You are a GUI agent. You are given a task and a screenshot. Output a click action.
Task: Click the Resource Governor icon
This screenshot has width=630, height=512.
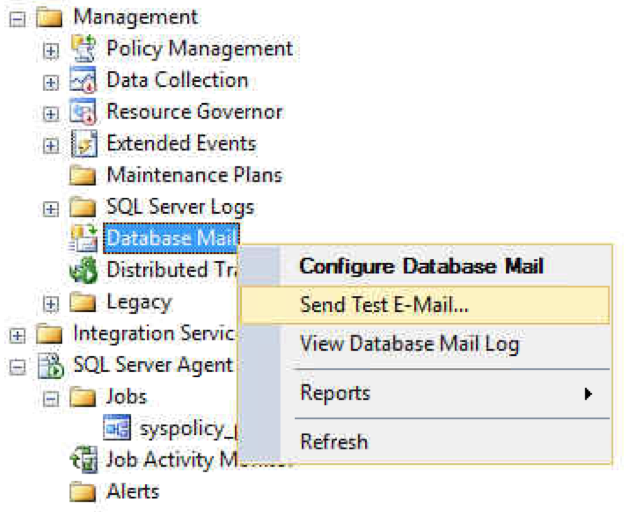83,111
